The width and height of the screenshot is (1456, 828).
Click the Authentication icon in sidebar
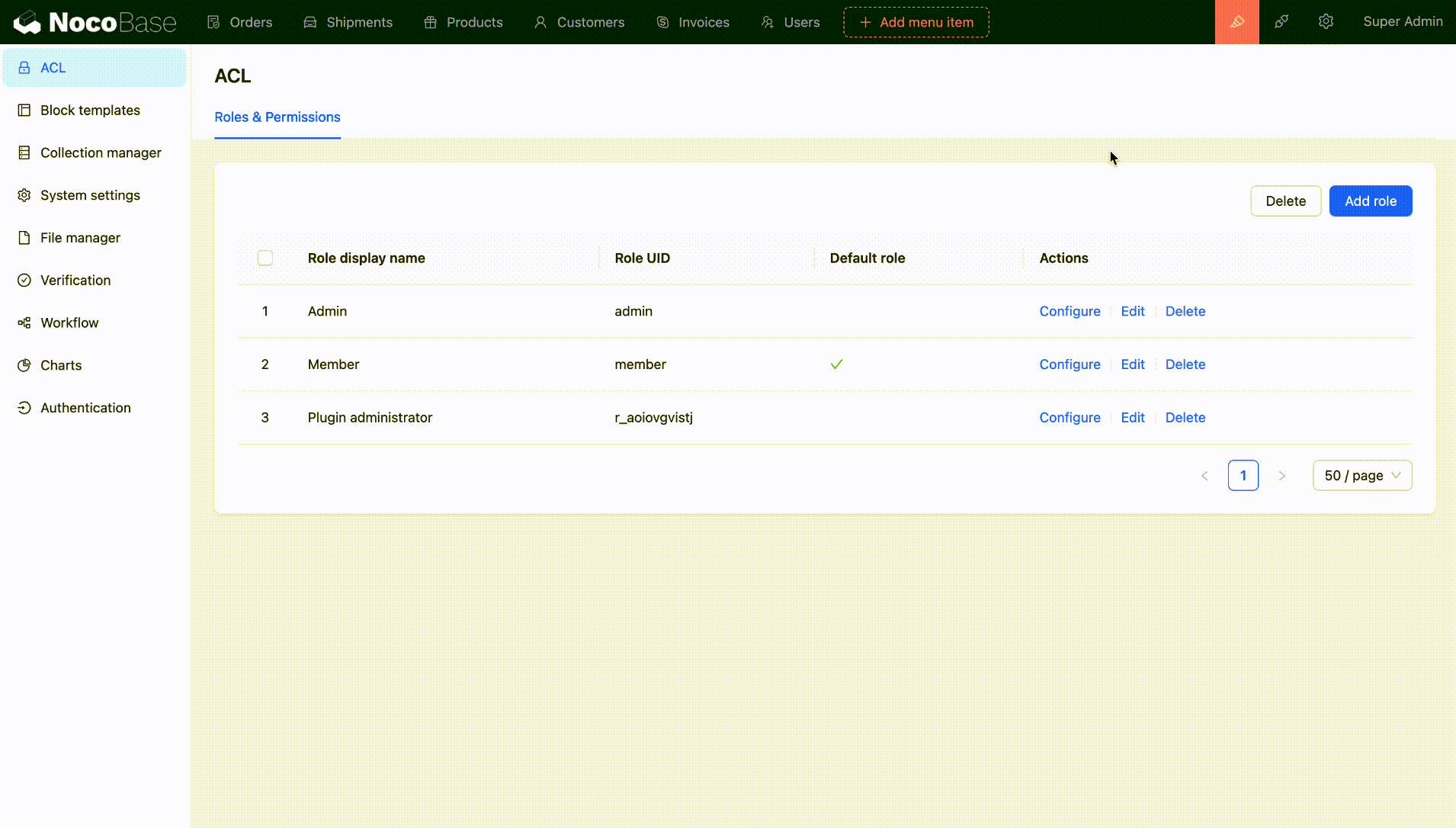coord(24,408)
